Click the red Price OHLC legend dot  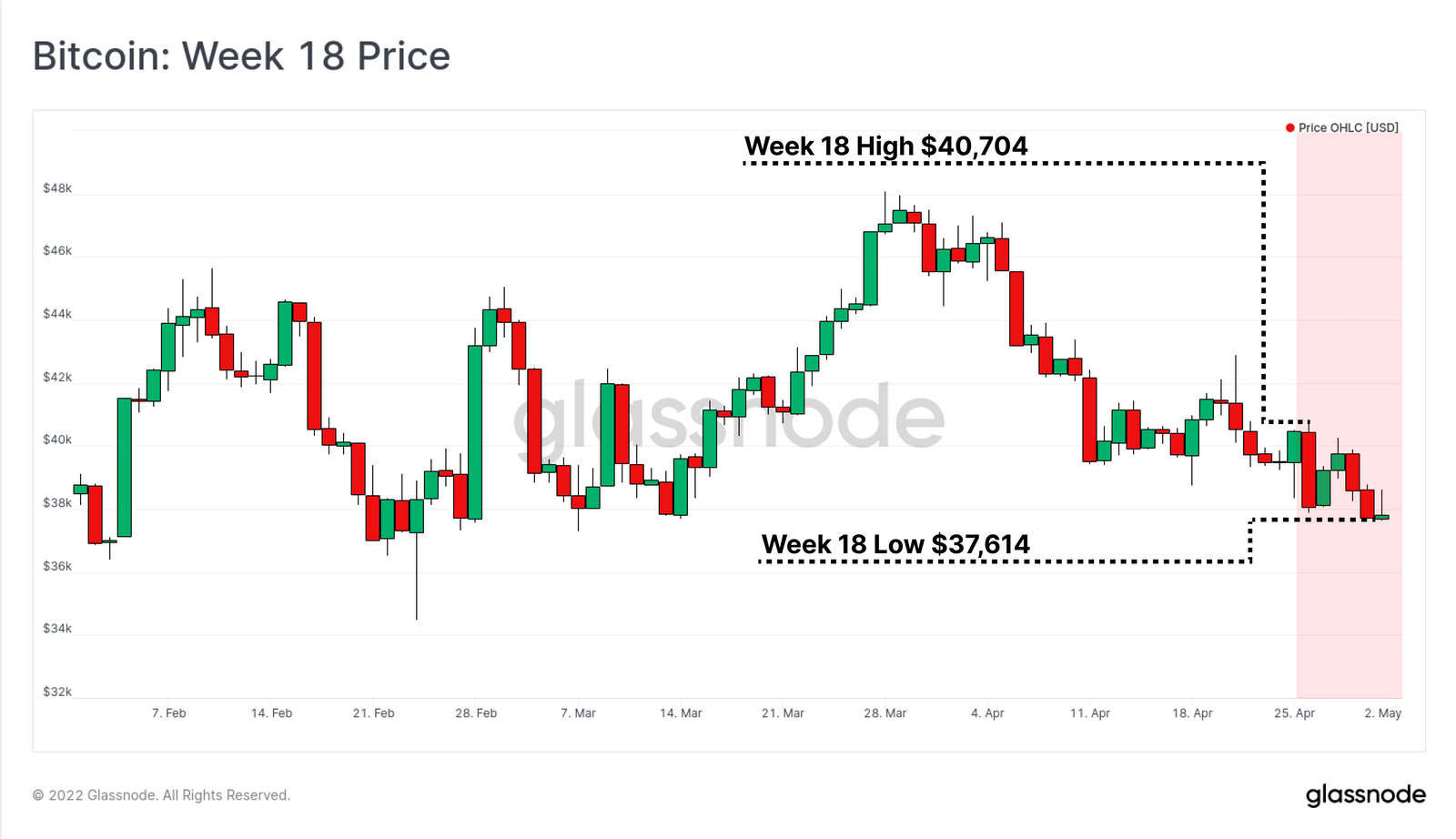pyautogui.click(x=1289, y=127)
